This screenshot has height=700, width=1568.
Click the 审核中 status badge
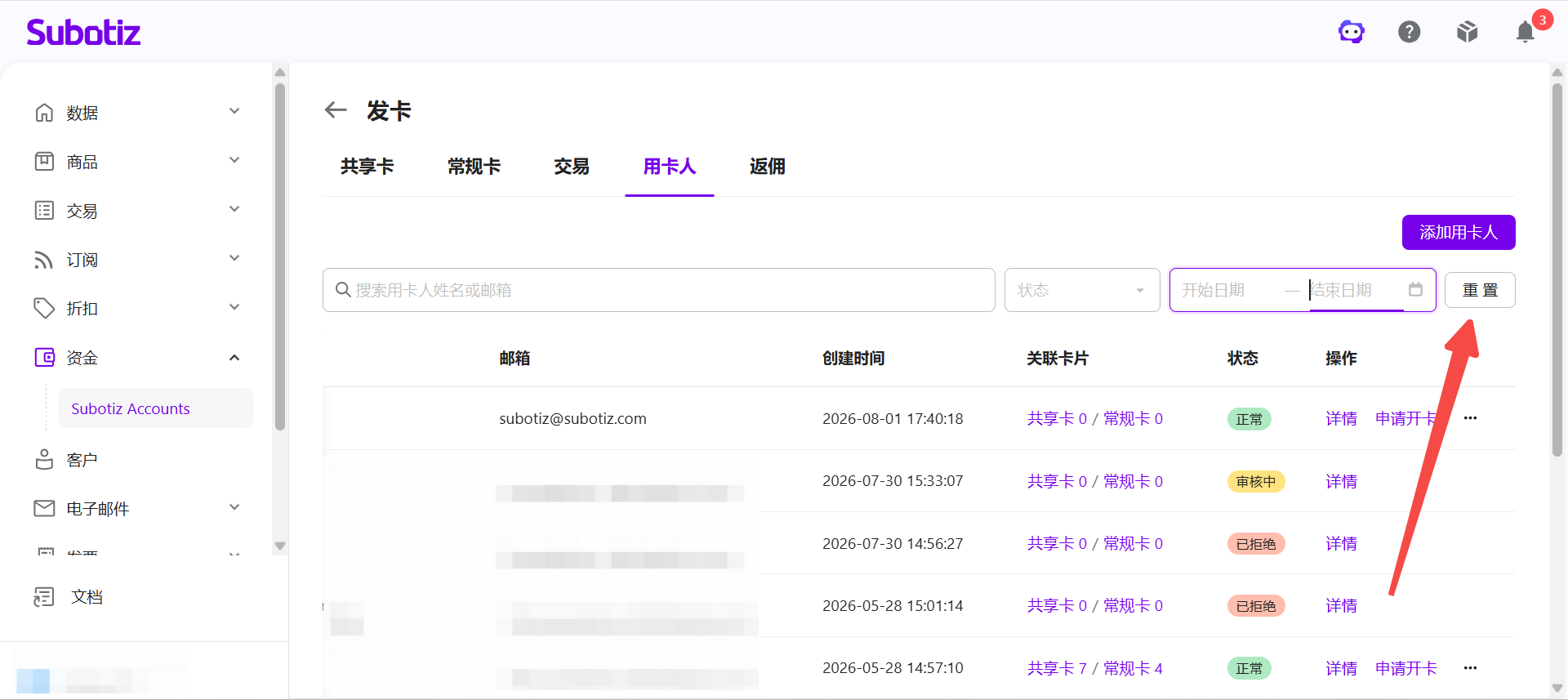[x=1256, y=482]
